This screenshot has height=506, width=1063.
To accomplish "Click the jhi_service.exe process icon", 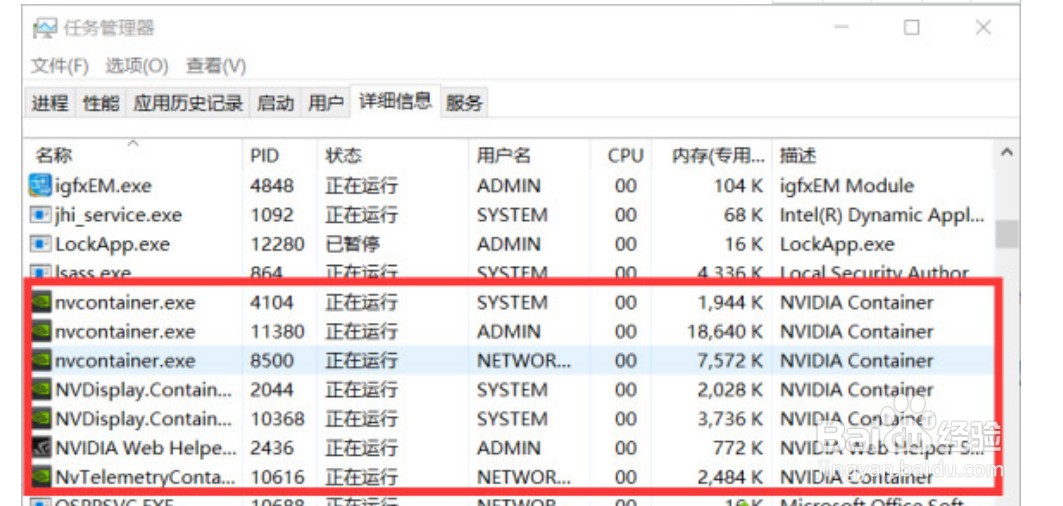I will [x=41, y=215].
